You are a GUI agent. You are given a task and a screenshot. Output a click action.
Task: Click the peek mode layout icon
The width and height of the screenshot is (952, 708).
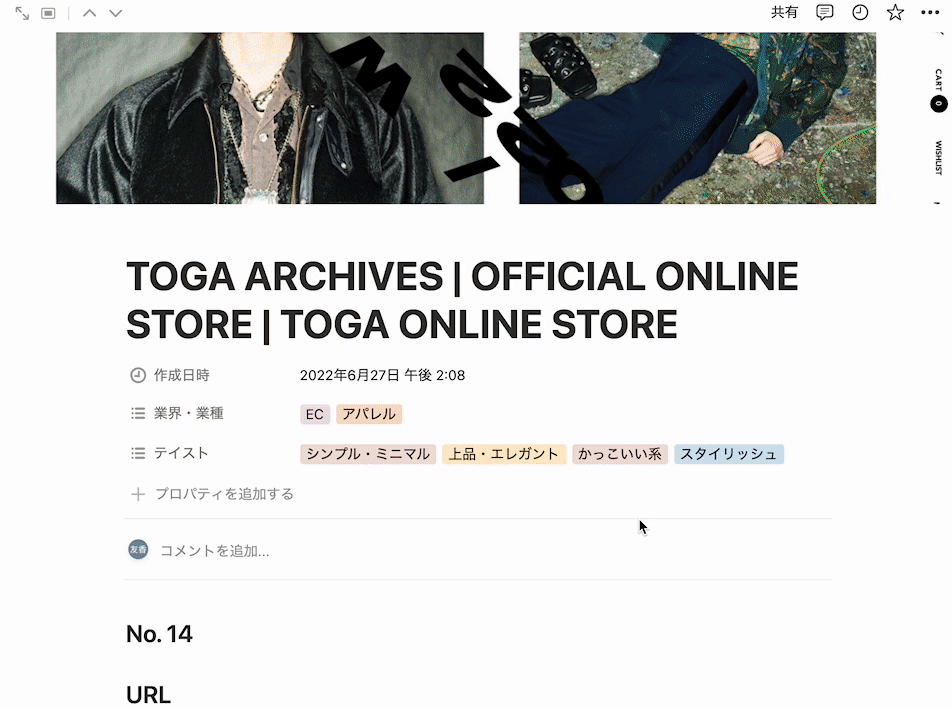click(48, 13)
